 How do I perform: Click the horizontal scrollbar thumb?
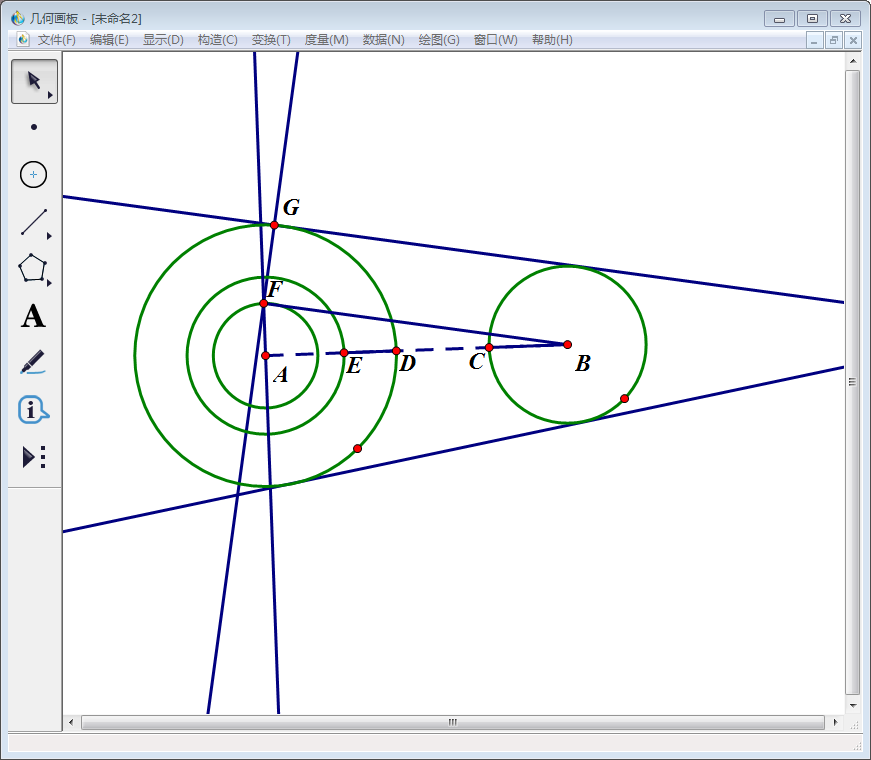point(452,722)
